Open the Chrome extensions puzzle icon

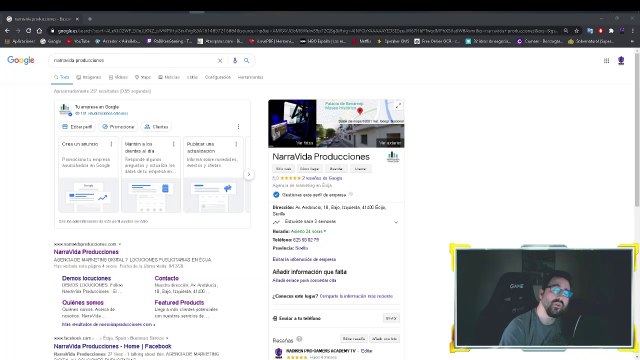point(611,31)
